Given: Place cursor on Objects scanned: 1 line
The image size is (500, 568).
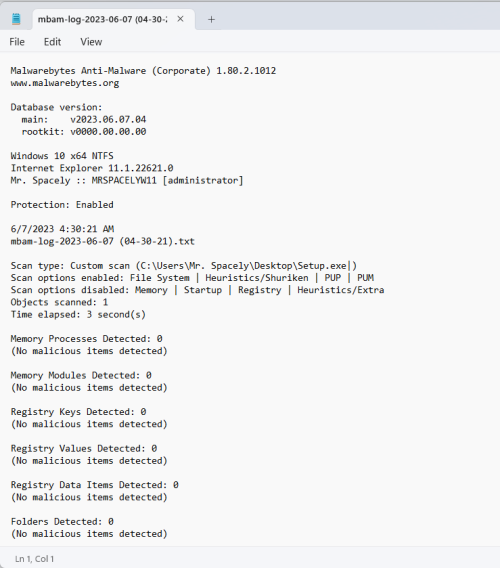Looking at the screenshot, I should (59, 302).
